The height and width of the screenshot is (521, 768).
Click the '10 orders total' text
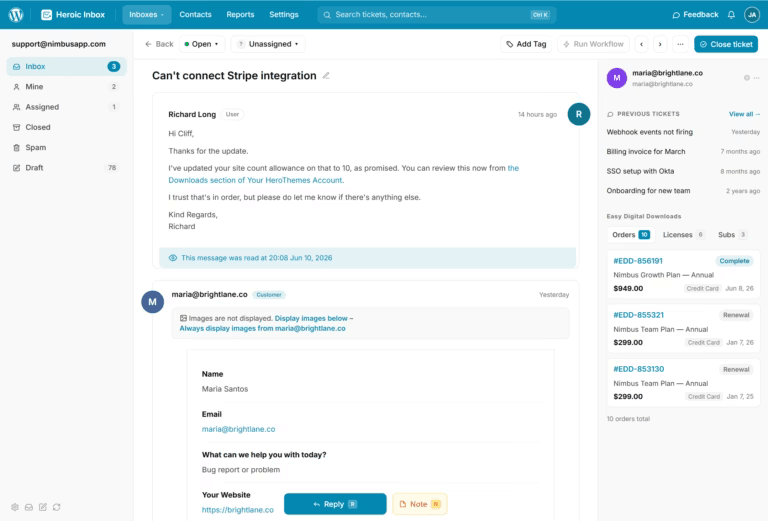tap(628, 419)
